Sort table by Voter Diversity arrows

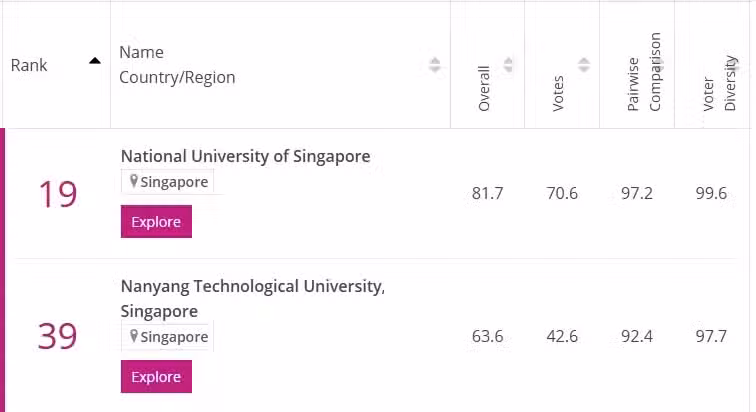732,65
